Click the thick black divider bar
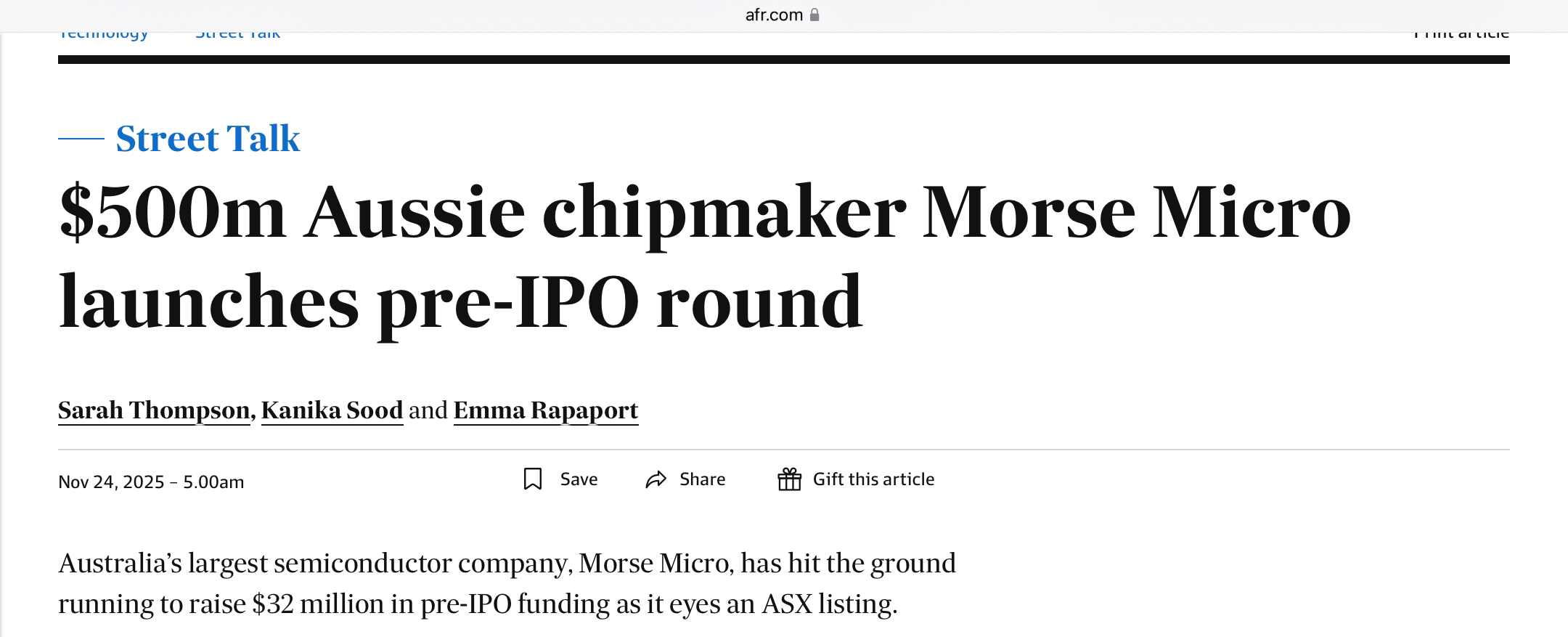Image resolution: width=1568 pixels, height=637 pixels. tap(784, 60)
